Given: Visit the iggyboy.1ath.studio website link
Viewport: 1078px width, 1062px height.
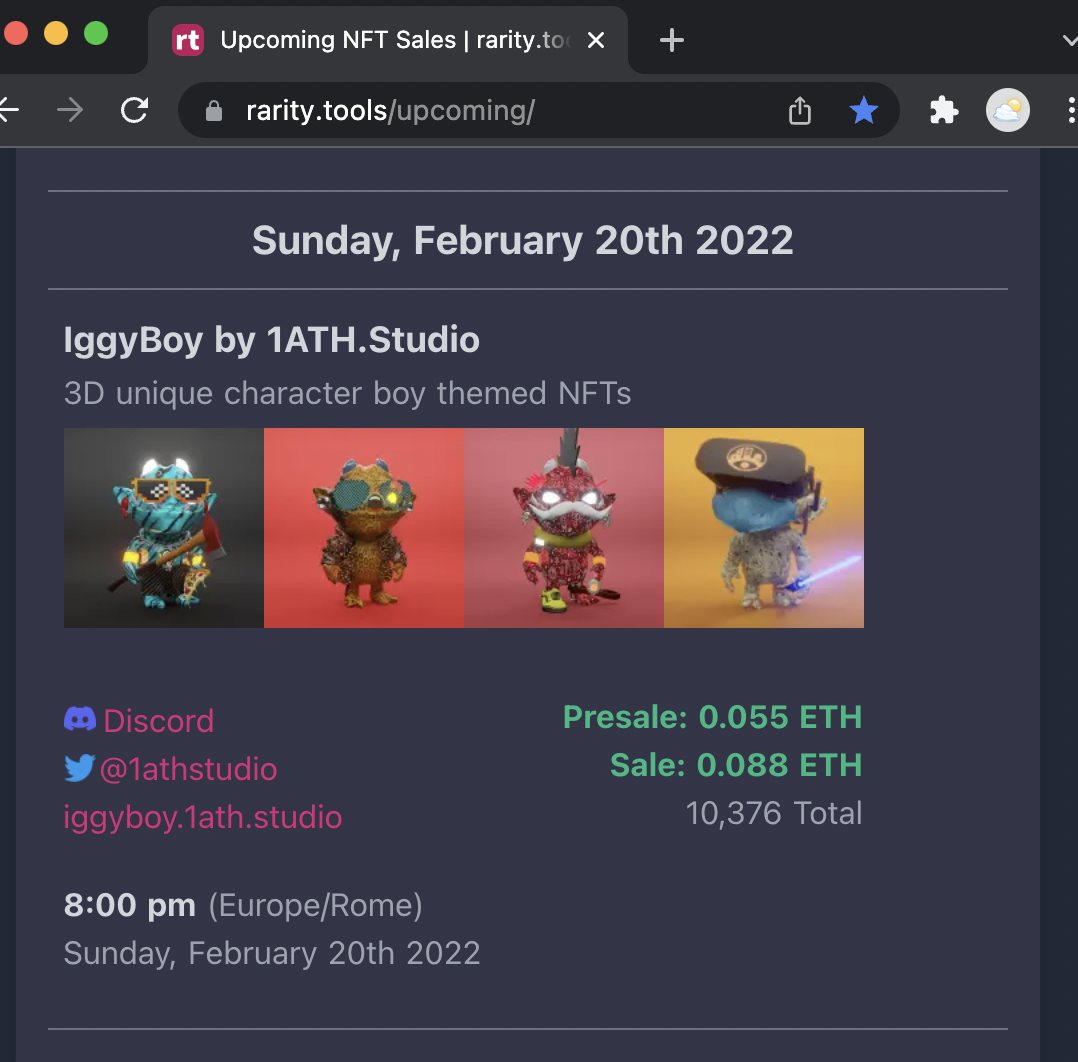Looking at the screenshot, I should [203, 817].
